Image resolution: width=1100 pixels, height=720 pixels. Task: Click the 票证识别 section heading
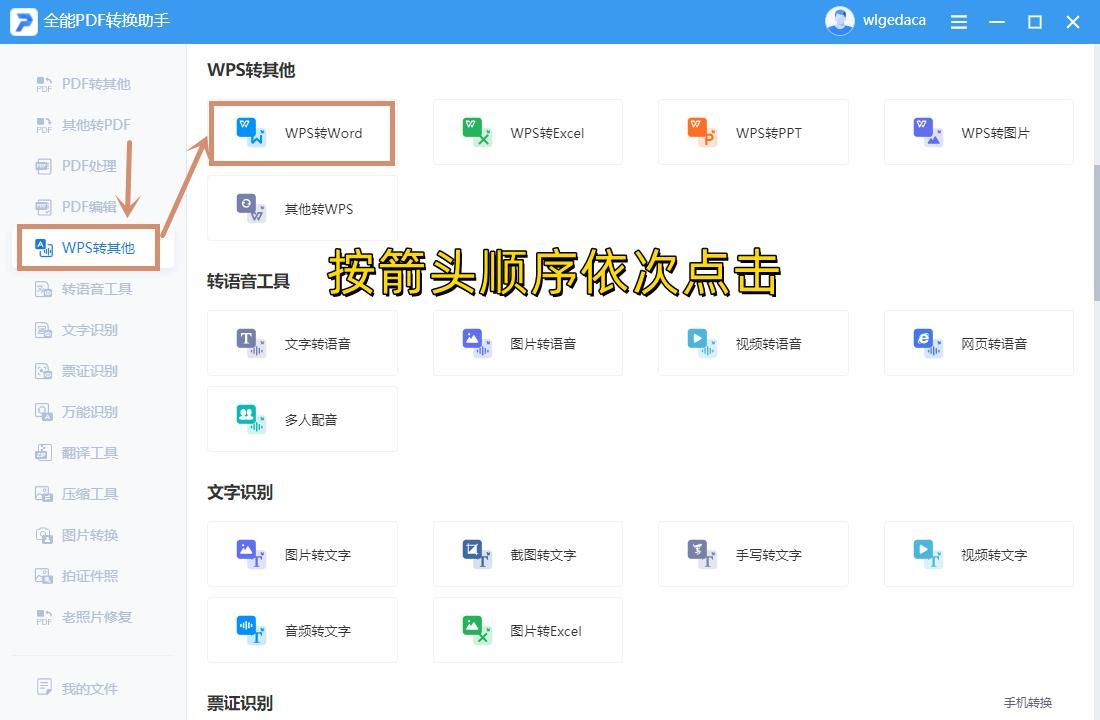pyautogui.click(x=240, y=703)
